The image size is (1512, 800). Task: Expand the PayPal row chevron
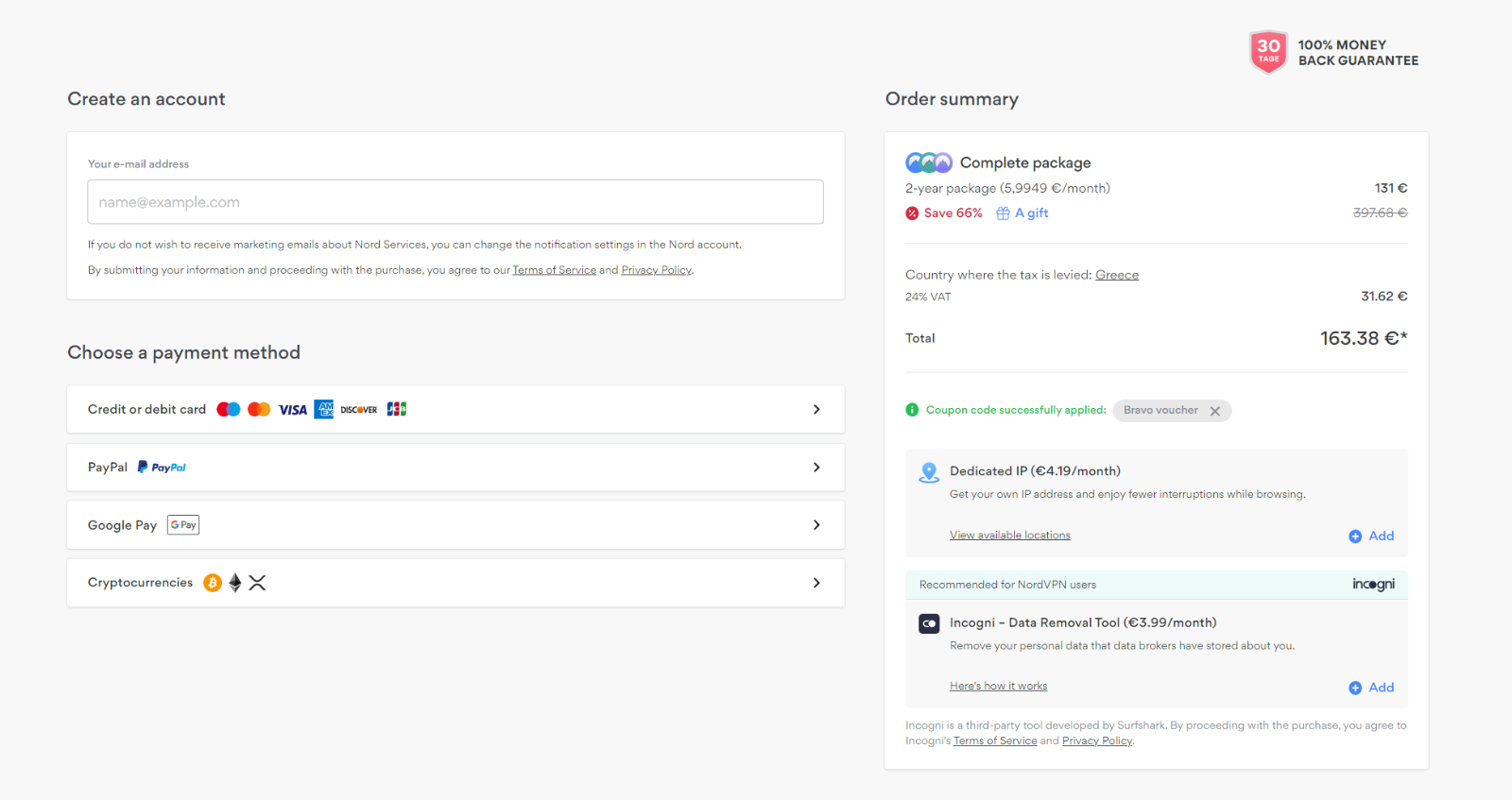816,468
